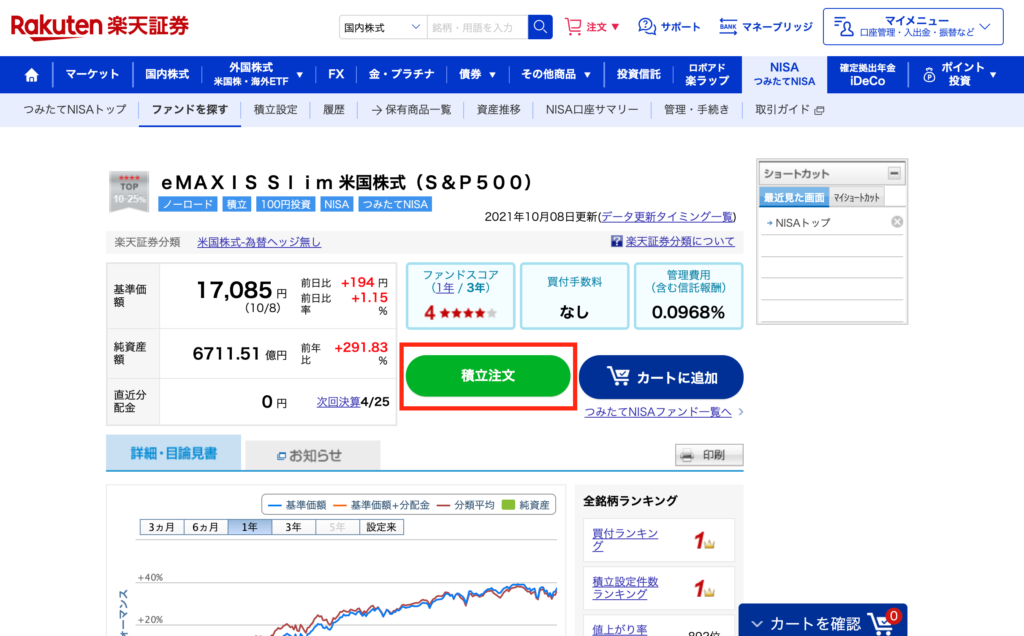
Task: Expand その他商品 dropdown menu
Action: coord(556,74)
